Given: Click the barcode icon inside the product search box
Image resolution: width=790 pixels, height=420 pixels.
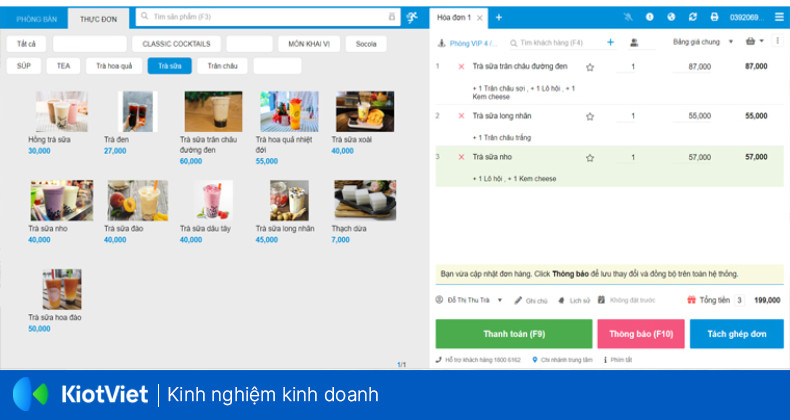Looking at the screenshot, I should click(x=391, y=17).
